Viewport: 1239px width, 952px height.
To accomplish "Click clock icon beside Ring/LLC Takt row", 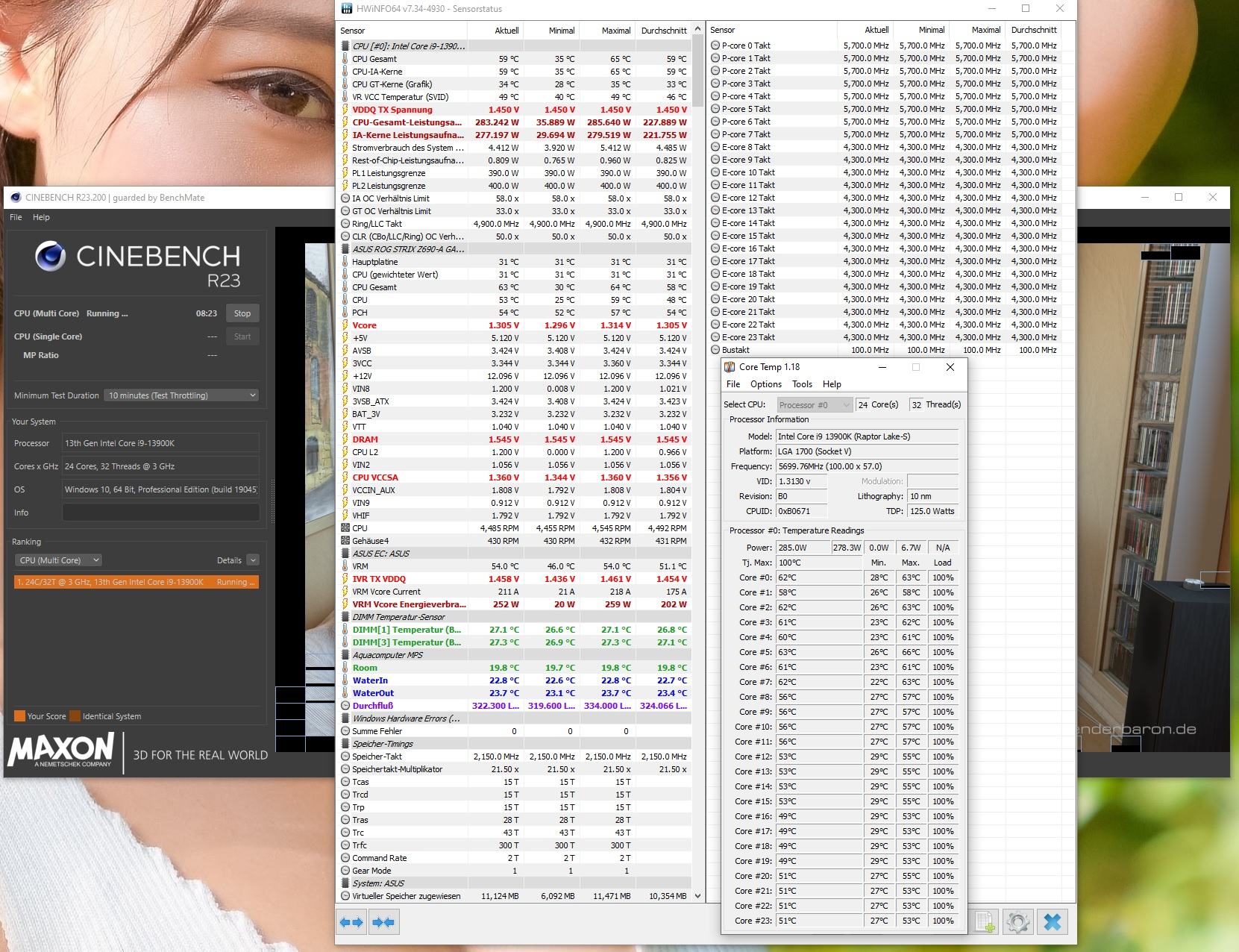I will [x=345, y=224].
